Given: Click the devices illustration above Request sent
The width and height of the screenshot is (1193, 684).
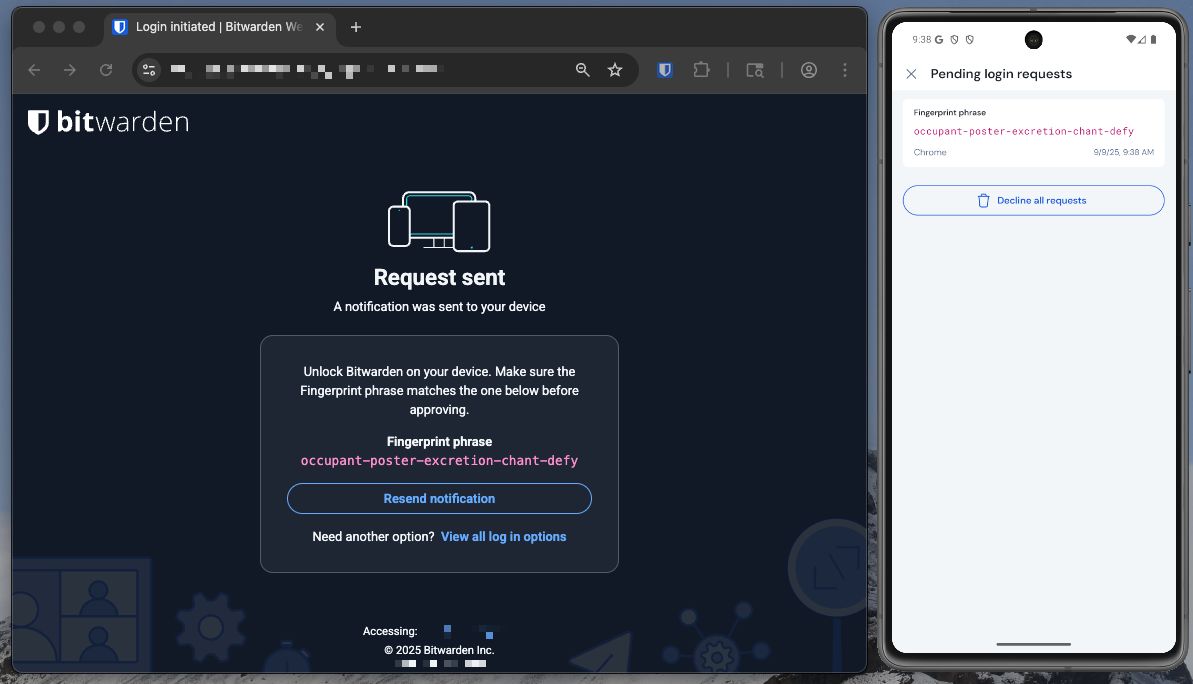Looking at the screenshot, I should tap(439, 221).
